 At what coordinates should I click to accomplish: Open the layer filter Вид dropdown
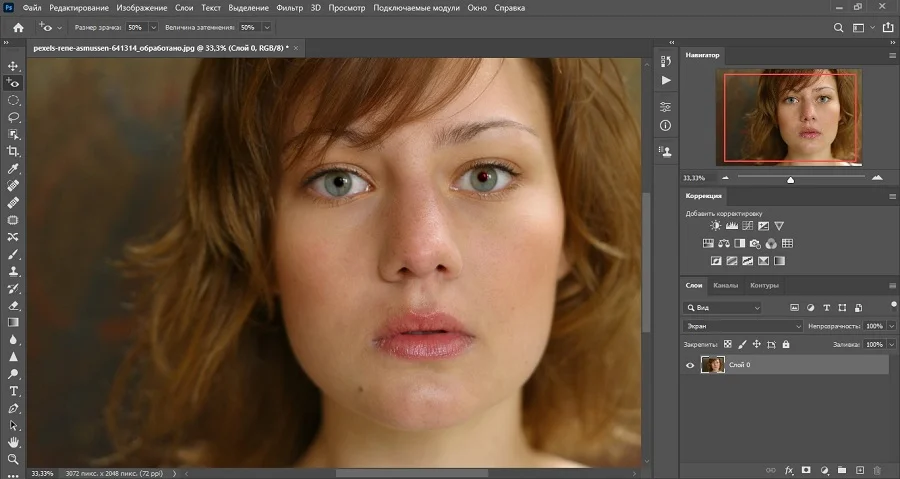click(723, 308)
